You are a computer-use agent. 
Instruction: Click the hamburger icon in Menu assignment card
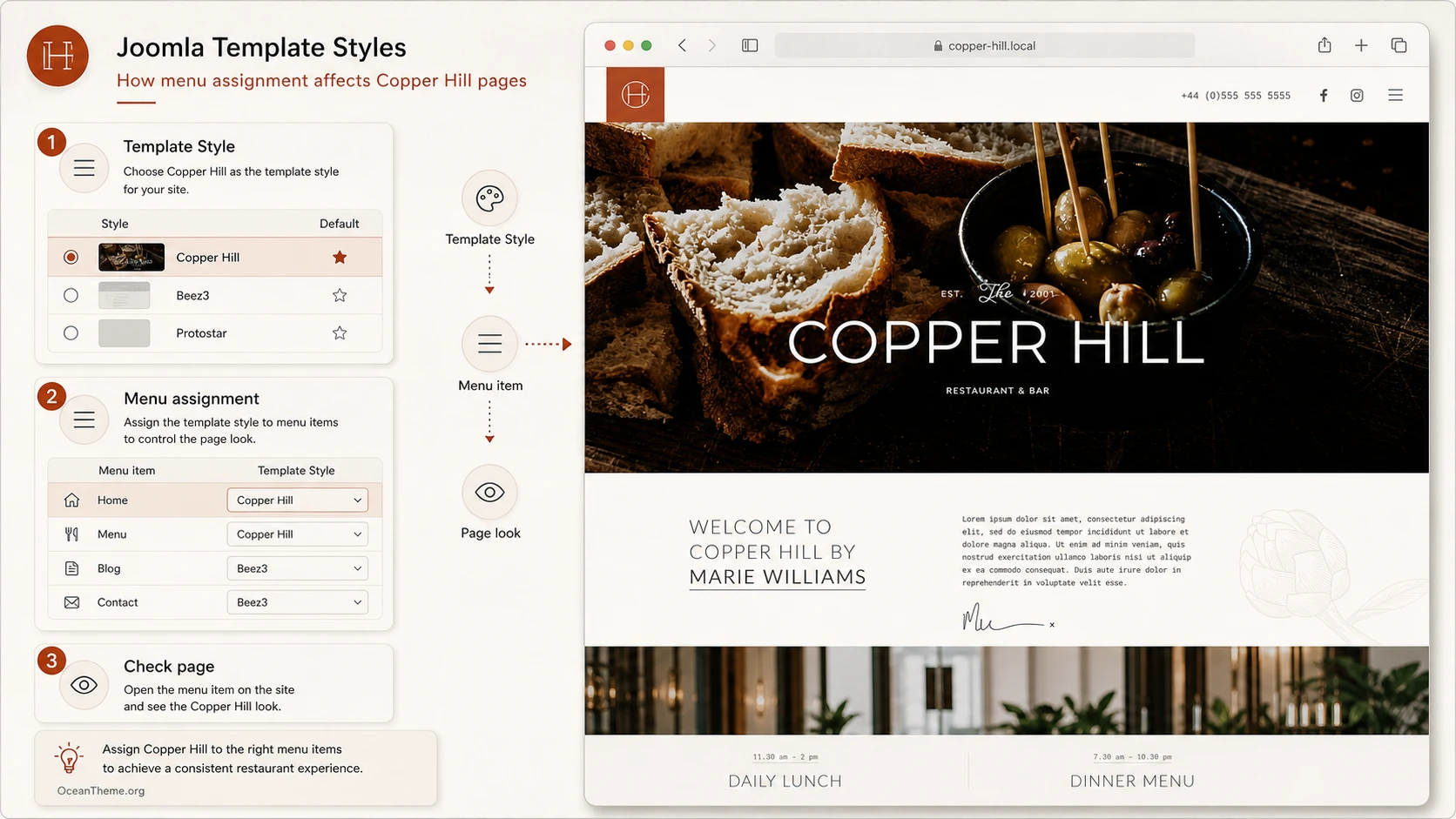tap(84, 420)
